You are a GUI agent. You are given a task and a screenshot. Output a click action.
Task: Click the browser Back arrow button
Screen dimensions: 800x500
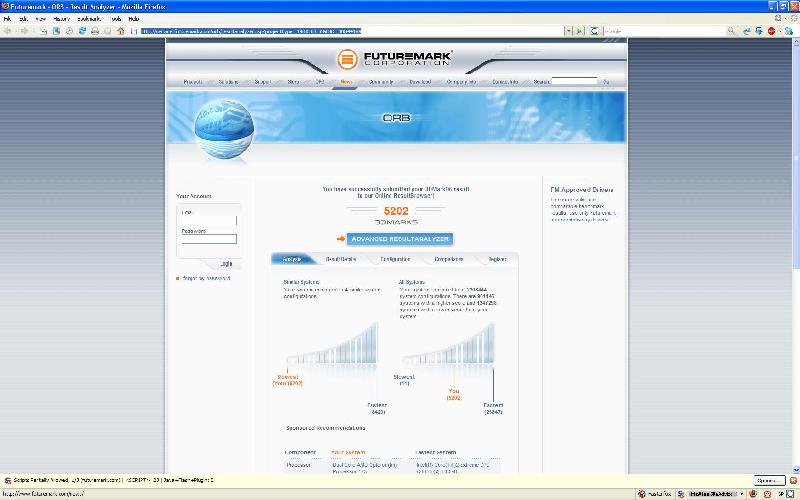pyautogui.click(x=8, y=31)
